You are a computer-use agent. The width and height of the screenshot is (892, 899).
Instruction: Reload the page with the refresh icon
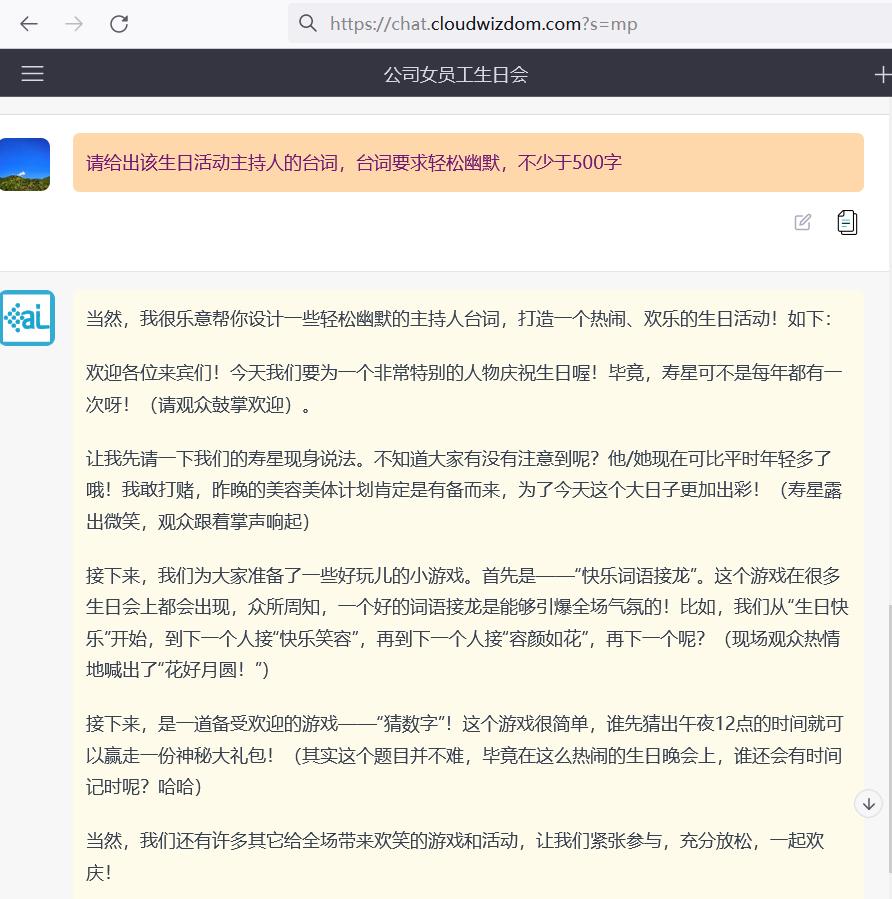[119, 23]
